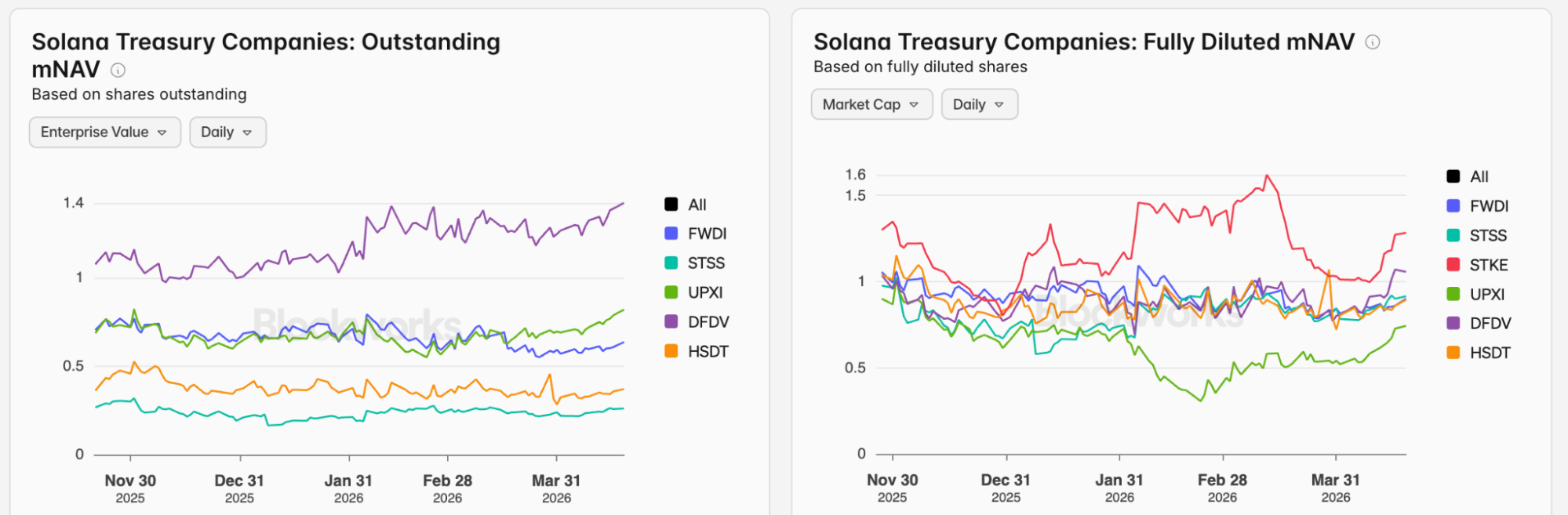Click the green UPXI swatch in the left legend
This screenshot has height=515, width=1568.
671,292
